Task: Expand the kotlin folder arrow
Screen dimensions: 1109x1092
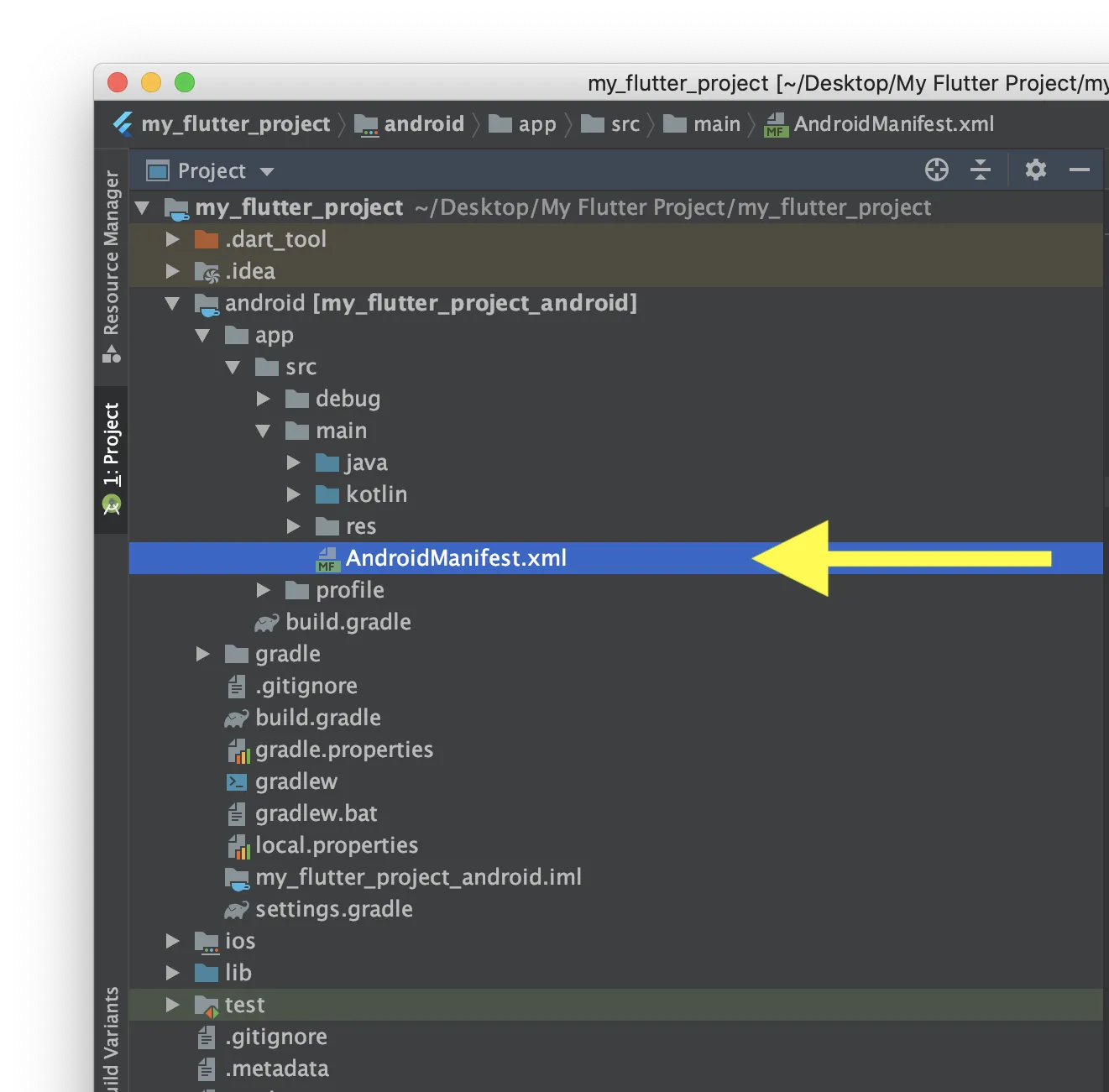Action: click(294, 494)
